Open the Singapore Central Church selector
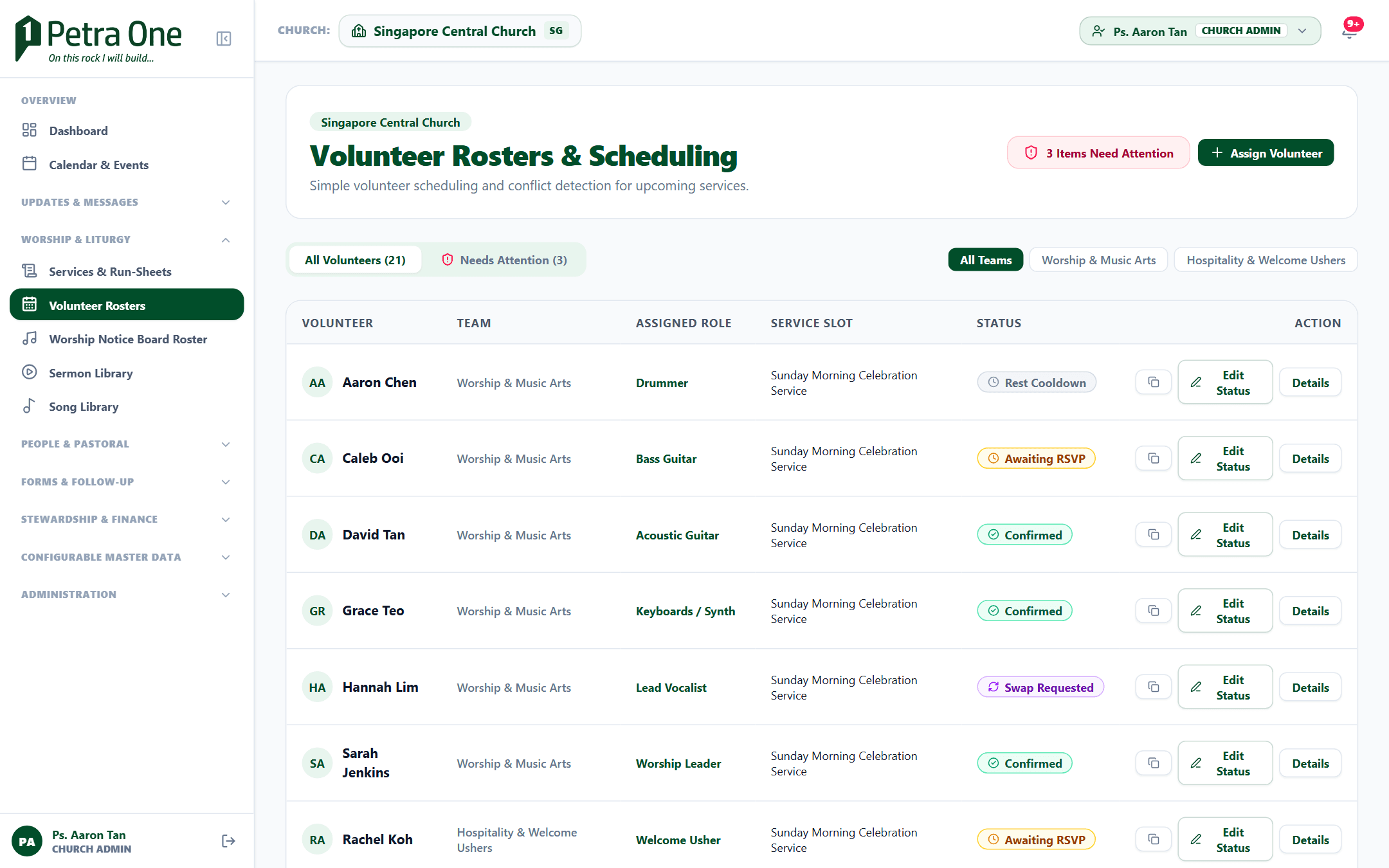 (460, 31)
